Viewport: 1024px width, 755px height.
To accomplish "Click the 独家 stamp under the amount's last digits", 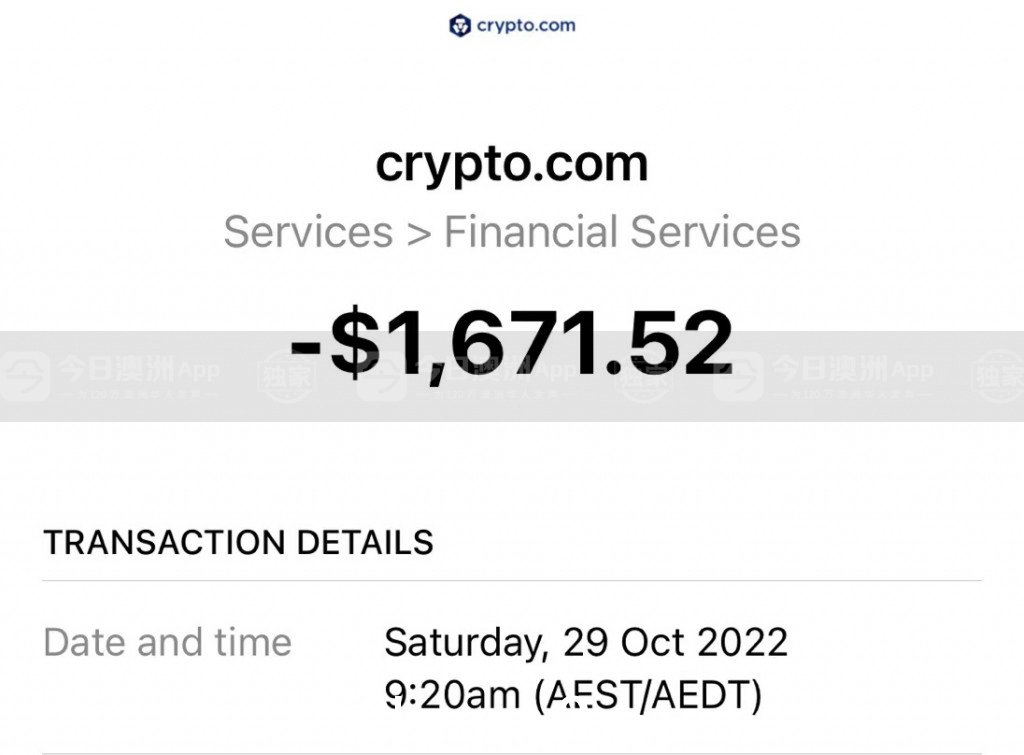I will [x=643, y=377].
